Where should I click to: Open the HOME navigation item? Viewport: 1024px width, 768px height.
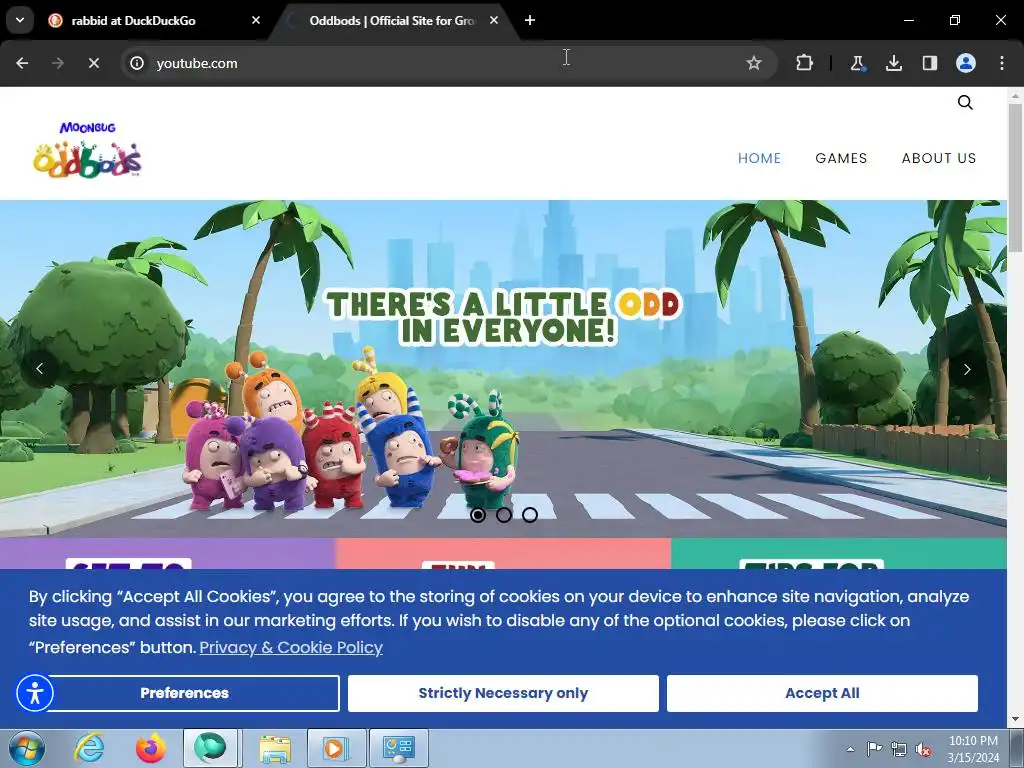pyautogui.click(x=759, y=158)
